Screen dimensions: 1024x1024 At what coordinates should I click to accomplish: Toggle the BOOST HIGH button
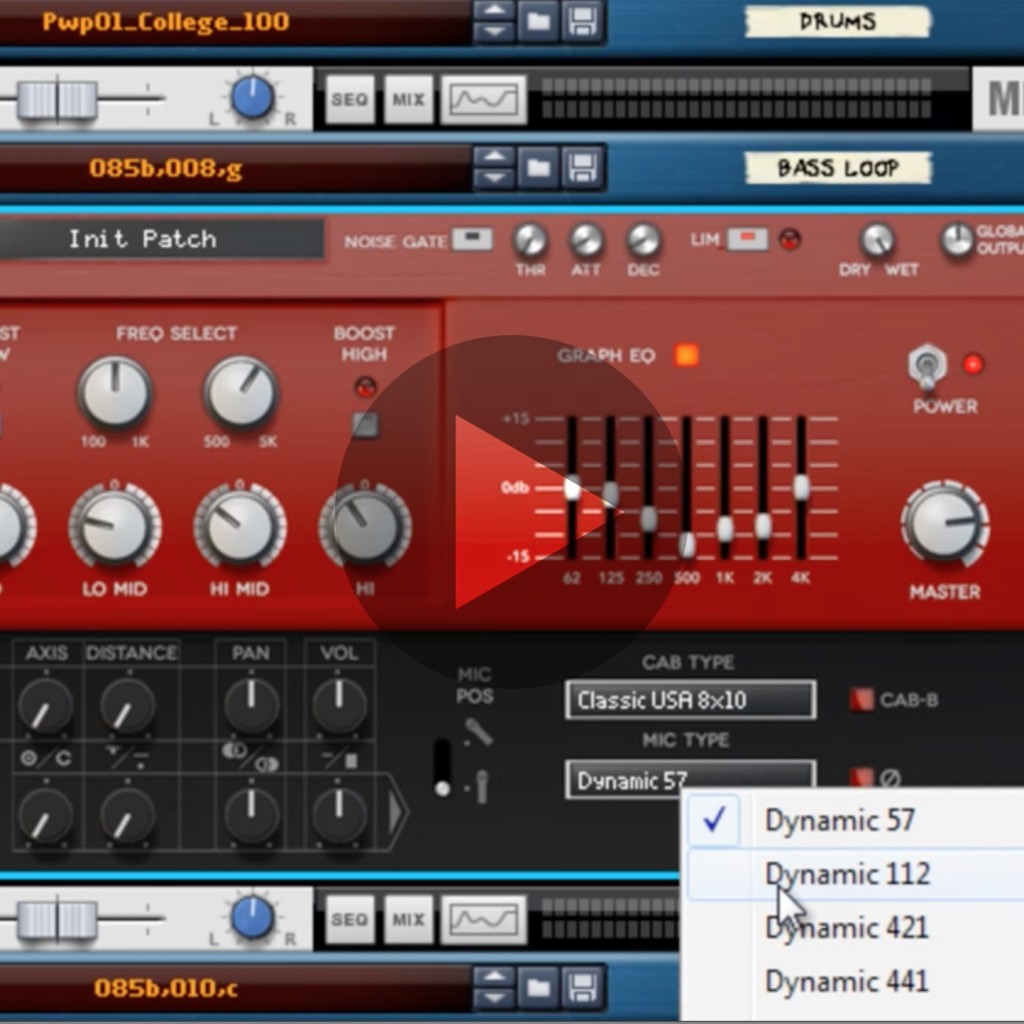click(x=365, y=425)
